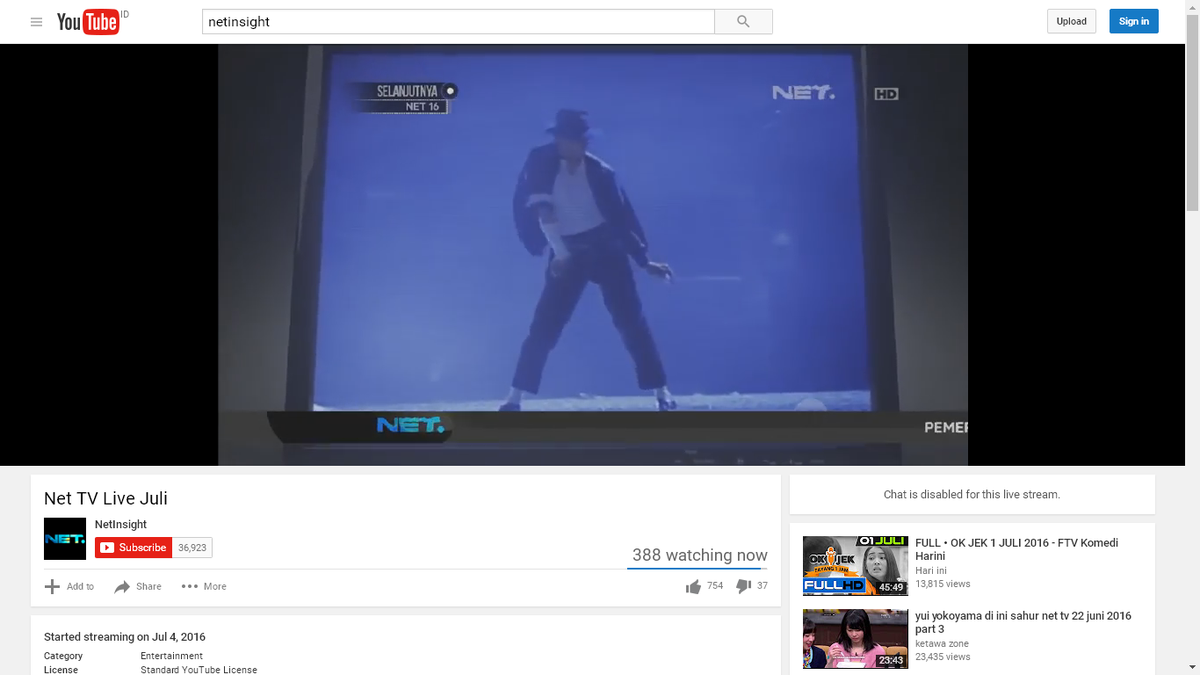Open the OK JEK 1 Juli thumbnail

(x=855, y=566)
